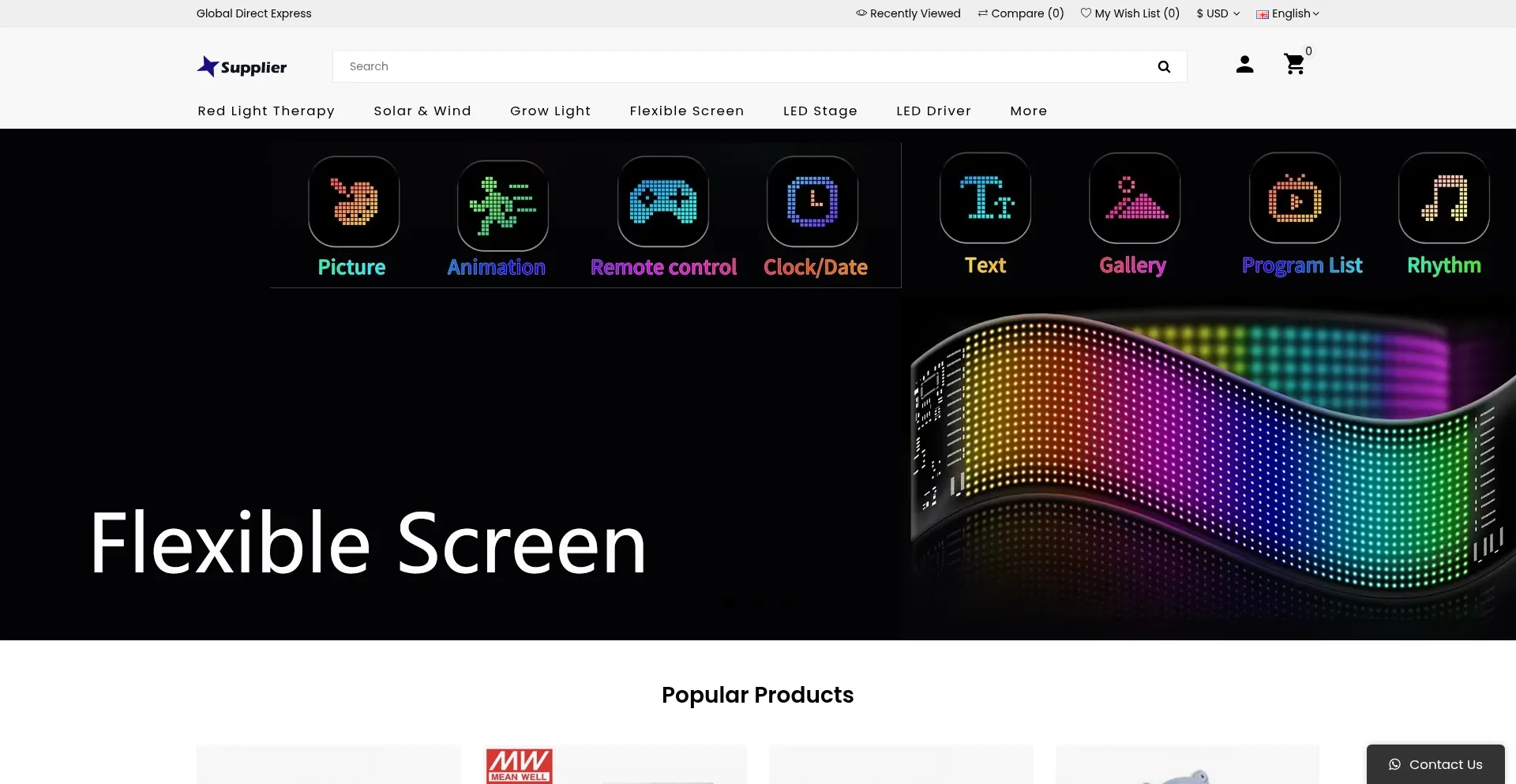1516x784 pixels.
Task: Click the magnifier search icon
Action: click(1164, 67)
